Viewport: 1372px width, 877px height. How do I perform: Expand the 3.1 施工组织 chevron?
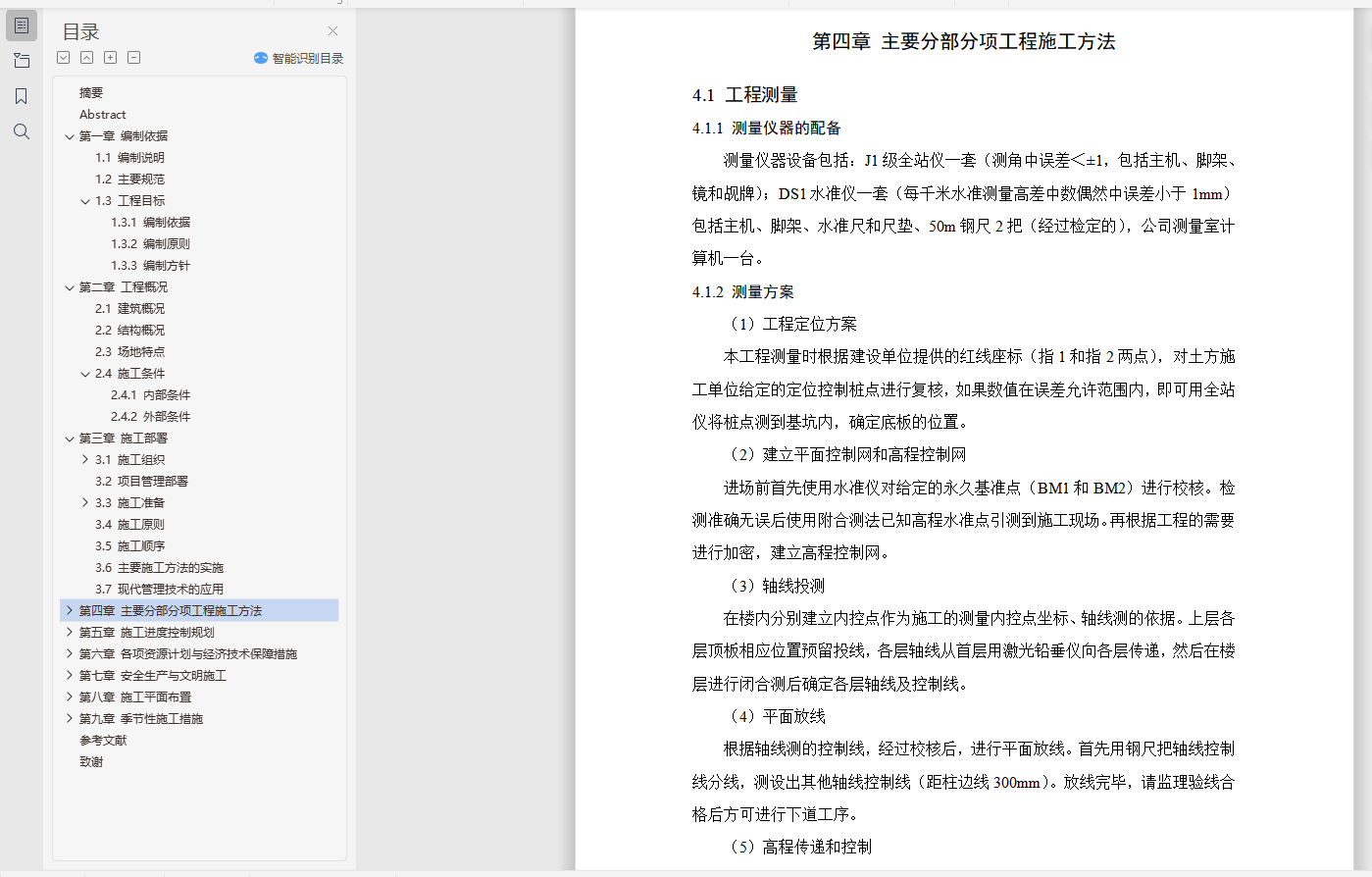[x=85, y=460]
